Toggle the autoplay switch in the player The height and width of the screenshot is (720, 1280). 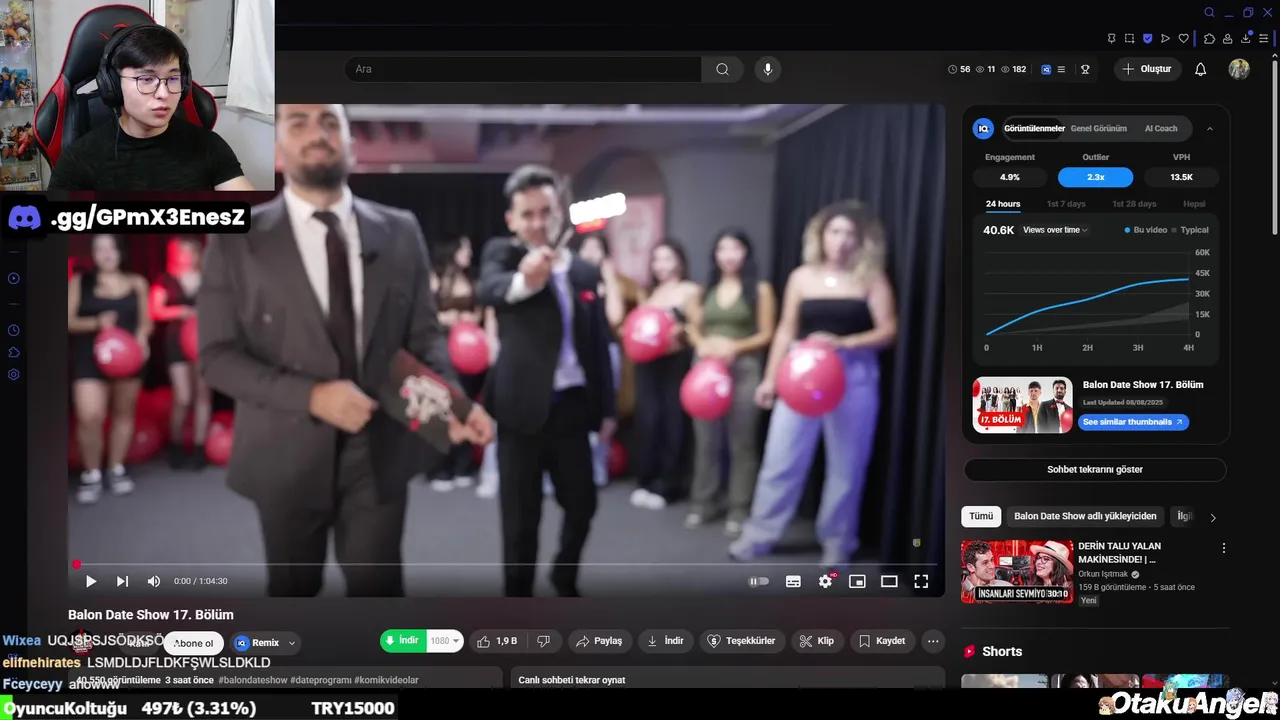point(759,581)
